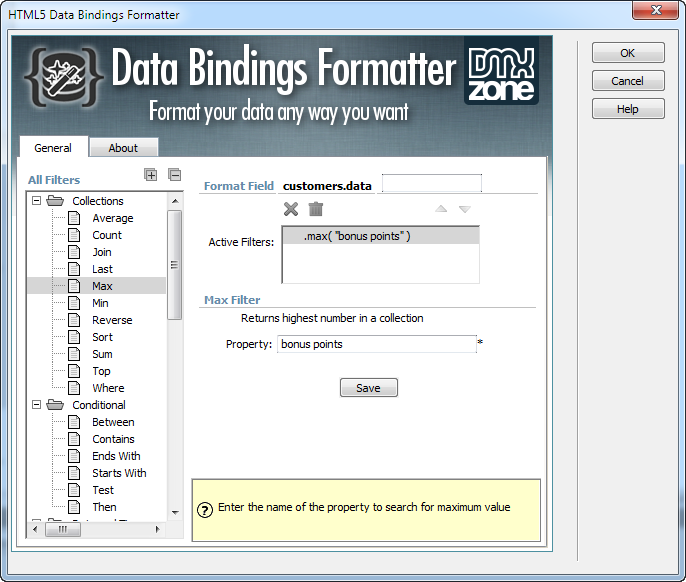Move active filter down with arrow
Screen dimensions: 686x582
[465, 209]
